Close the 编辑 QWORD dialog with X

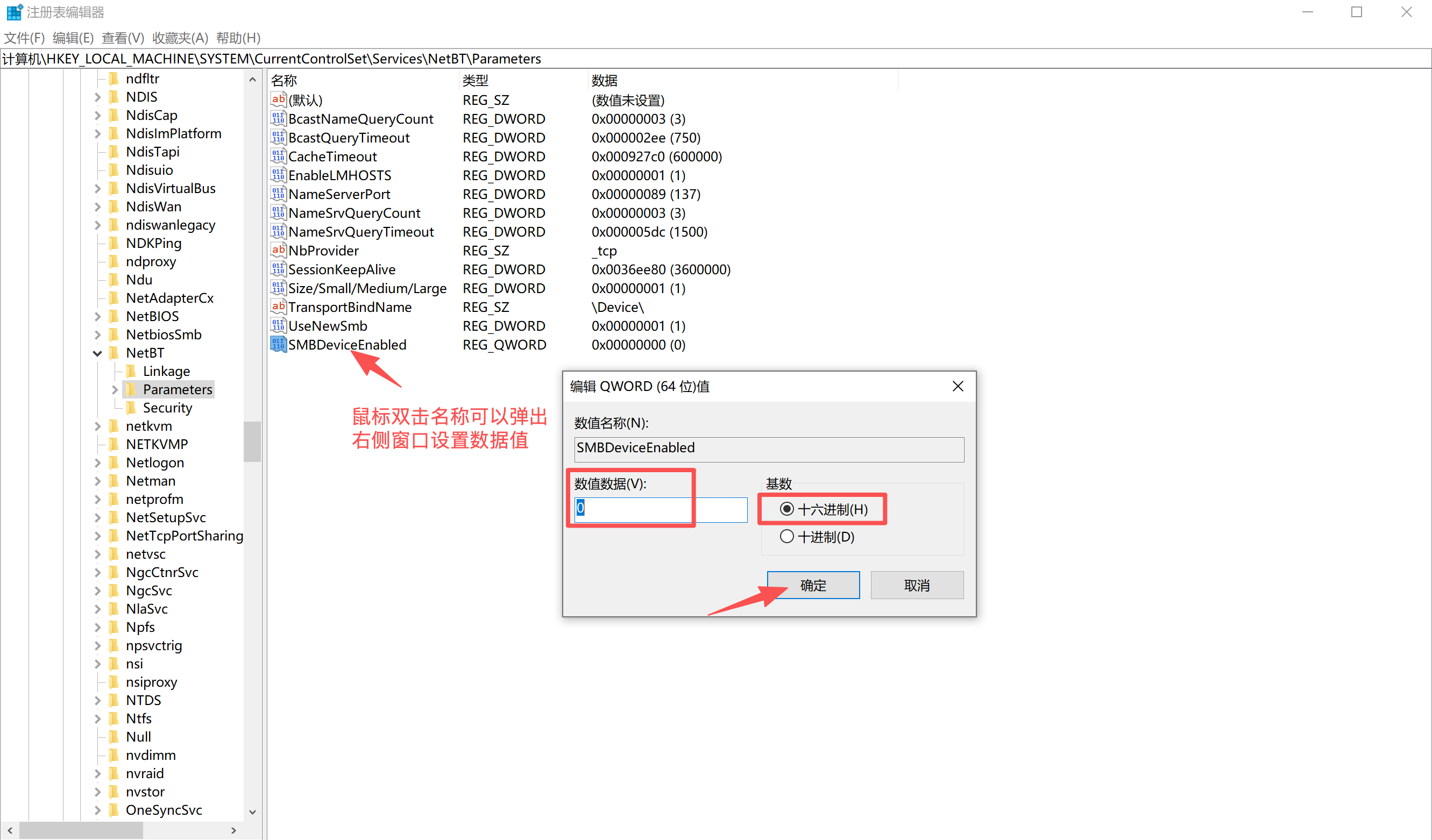958,386
